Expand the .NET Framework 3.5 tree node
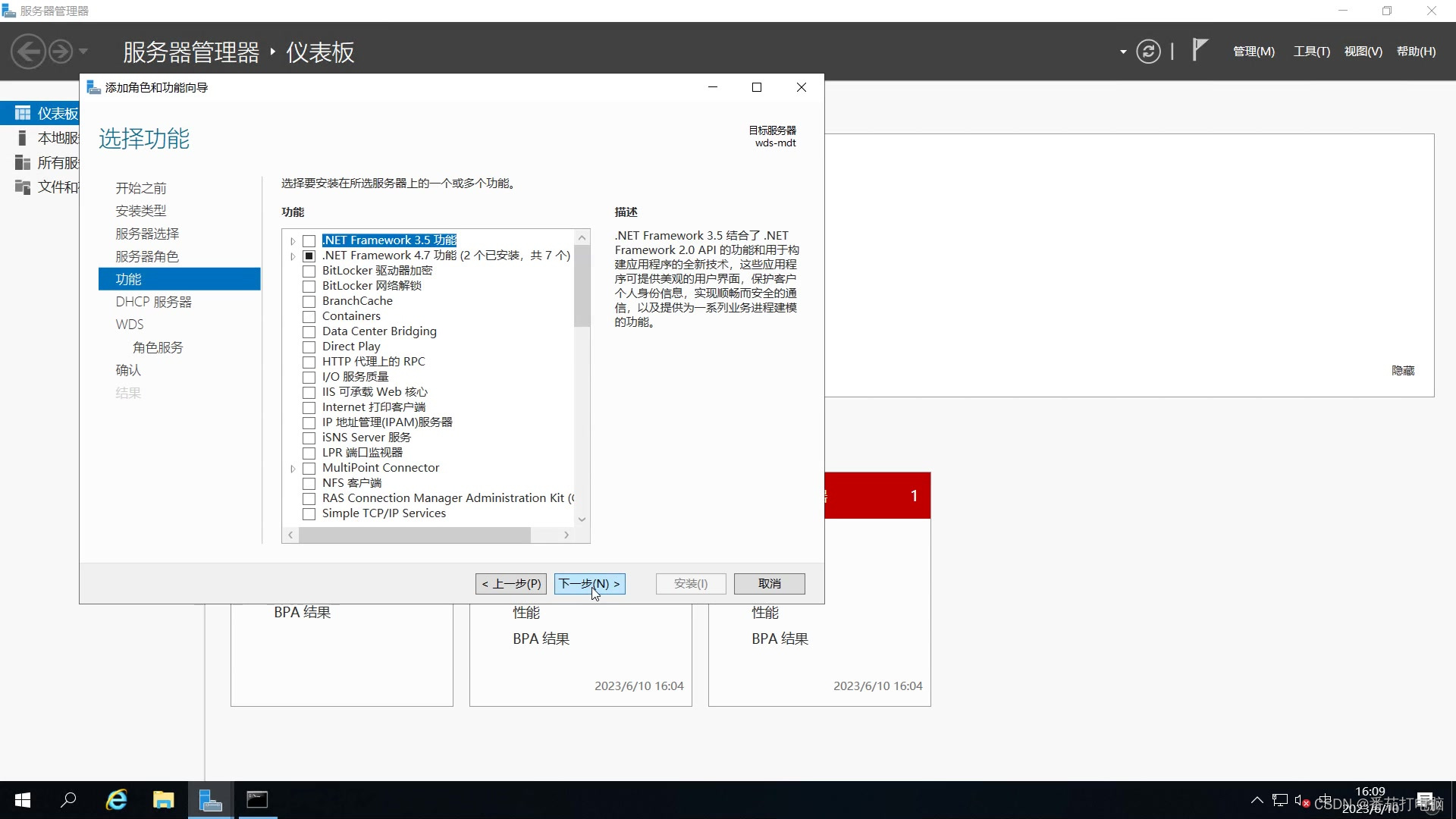 point(293,241)
